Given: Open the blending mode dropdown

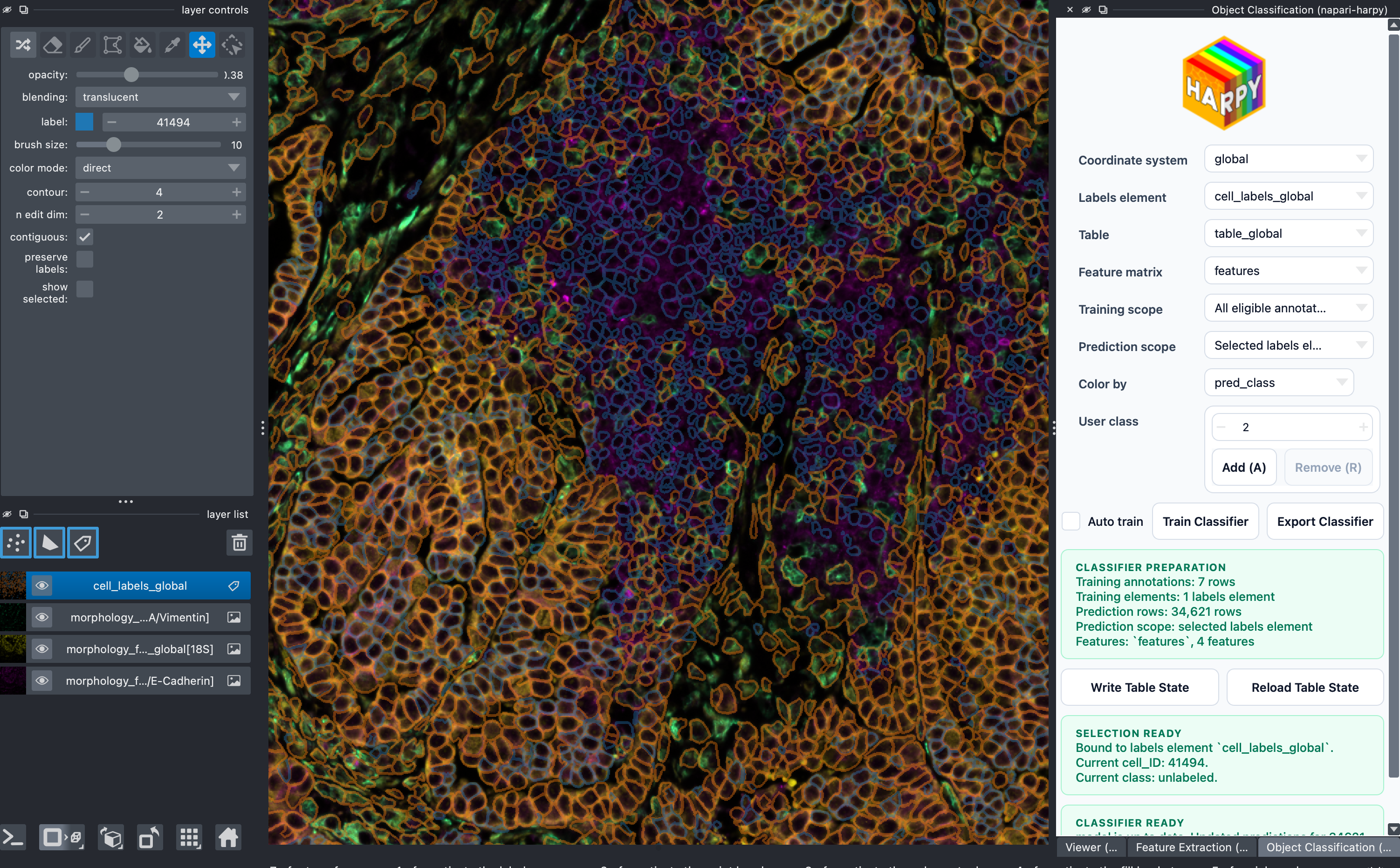Looking at the screenshot, I should pyautogui.click(x=161, y=97).
